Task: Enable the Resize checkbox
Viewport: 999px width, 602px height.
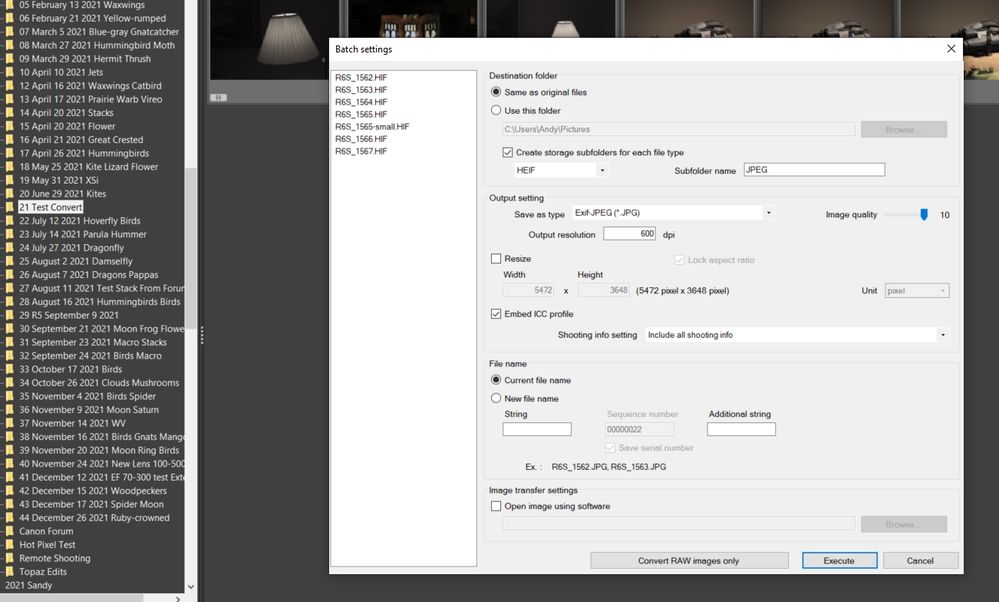Action: (496, 258)
